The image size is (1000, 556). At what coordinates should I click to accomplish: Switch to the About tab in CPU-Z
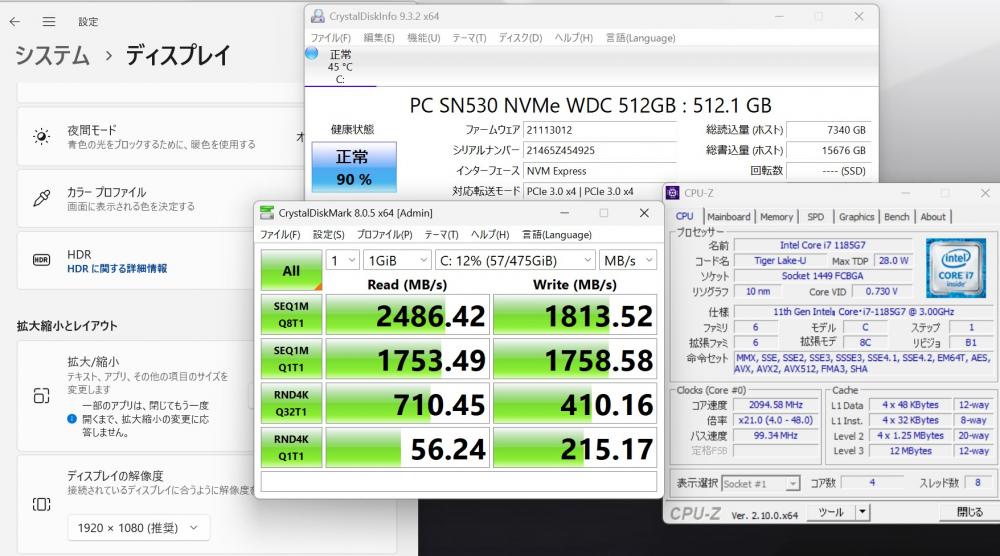pyautogui.click(x=933, y=217)
